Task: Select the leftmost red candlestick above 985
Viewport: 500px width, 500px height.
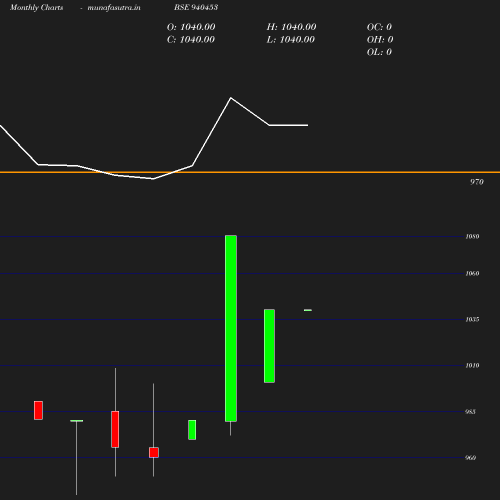Action: (x=38, y=410)
